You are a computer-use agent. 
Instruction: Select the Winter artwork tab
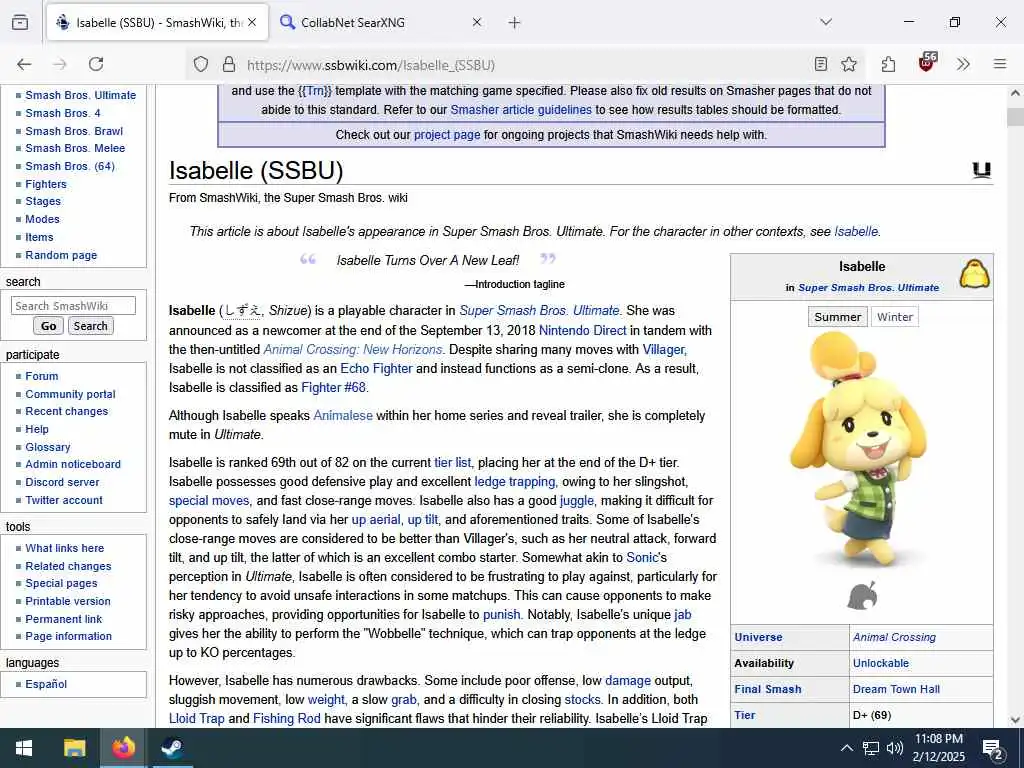[895, 317]
